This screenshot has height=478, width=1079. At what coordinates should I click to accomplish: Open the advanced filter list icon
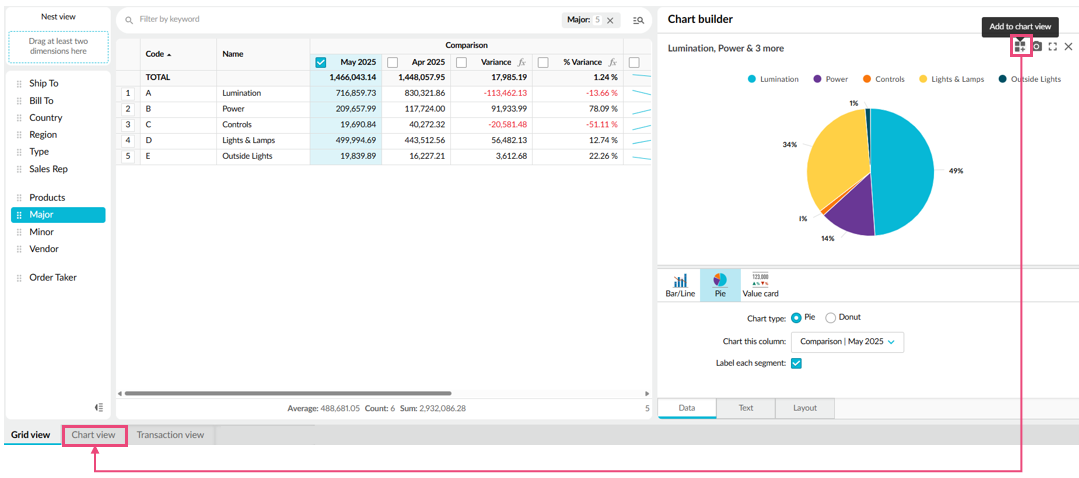coord(638,20)
